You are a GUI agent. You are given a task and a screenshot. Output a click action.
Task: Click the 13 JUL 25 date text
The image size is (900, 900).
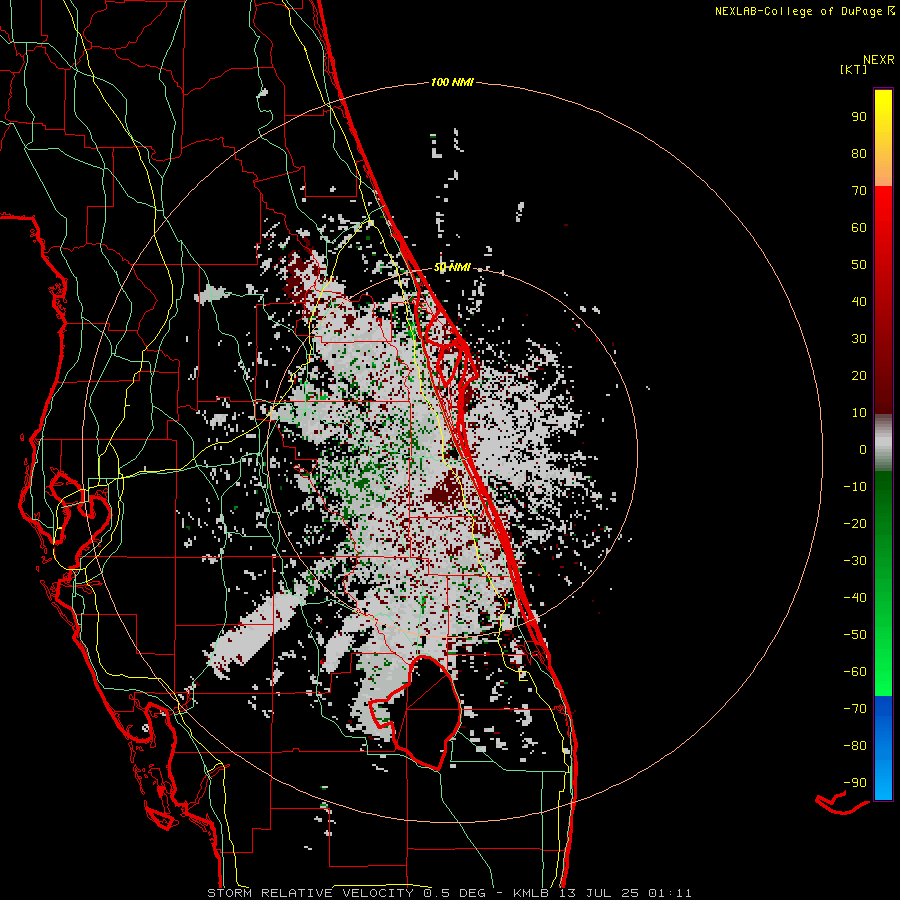[x=597, y=893]
